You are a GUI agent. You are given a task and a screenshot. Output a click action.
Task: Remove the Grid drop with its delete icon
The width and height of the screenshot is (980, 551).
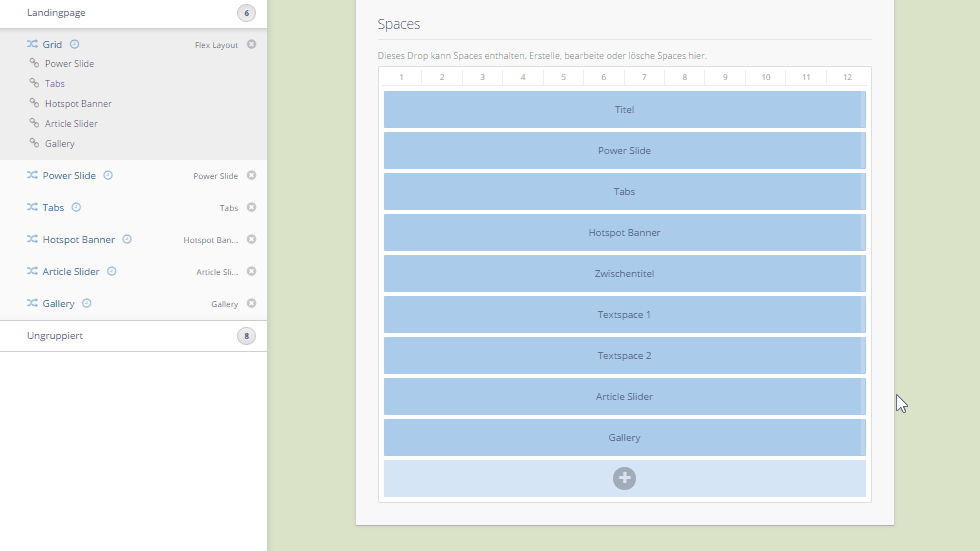pos(251,44)
